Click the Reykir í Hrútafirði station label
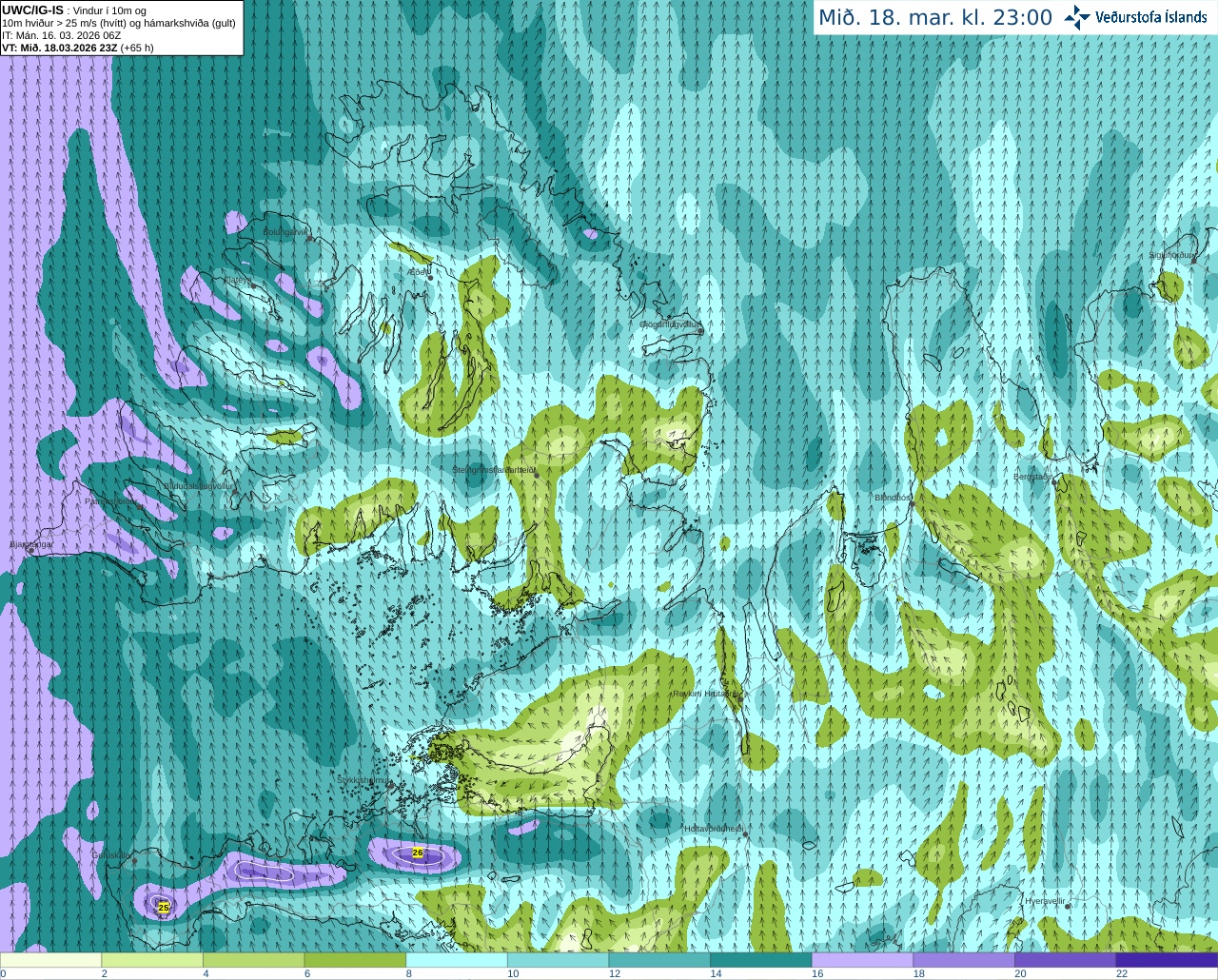Image resolution: width=1218 pixels, height=980 pixels. tap(706, 694)
